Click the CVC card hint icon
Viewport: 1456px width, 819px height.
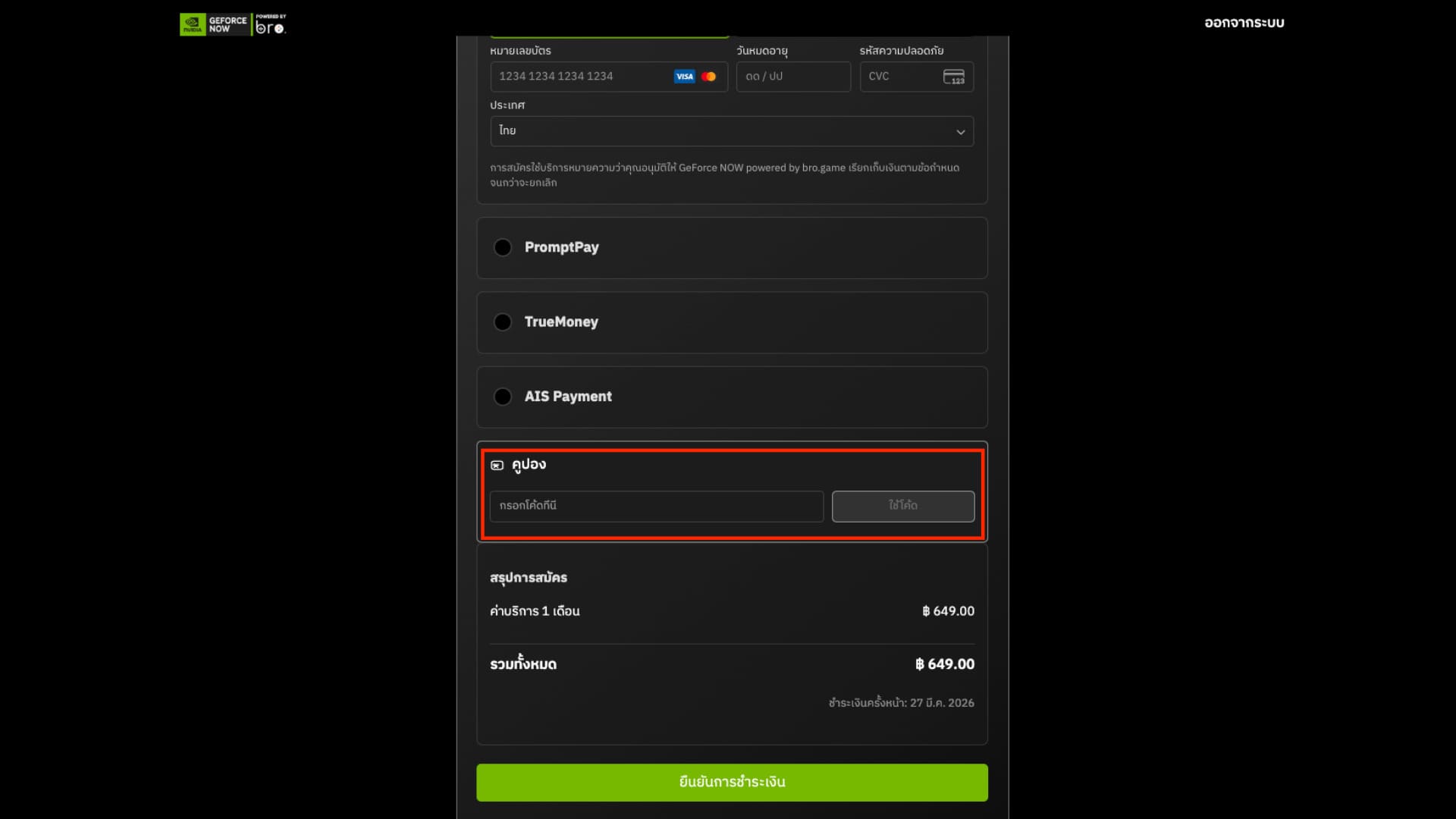(953, 77)
